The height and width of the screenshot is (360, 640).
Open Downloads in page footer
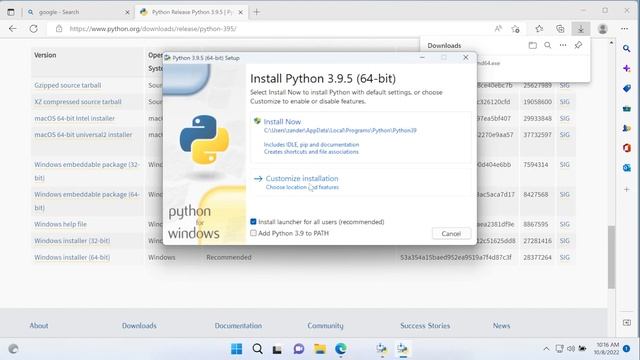pyautogui.click(x=139, y=326)
